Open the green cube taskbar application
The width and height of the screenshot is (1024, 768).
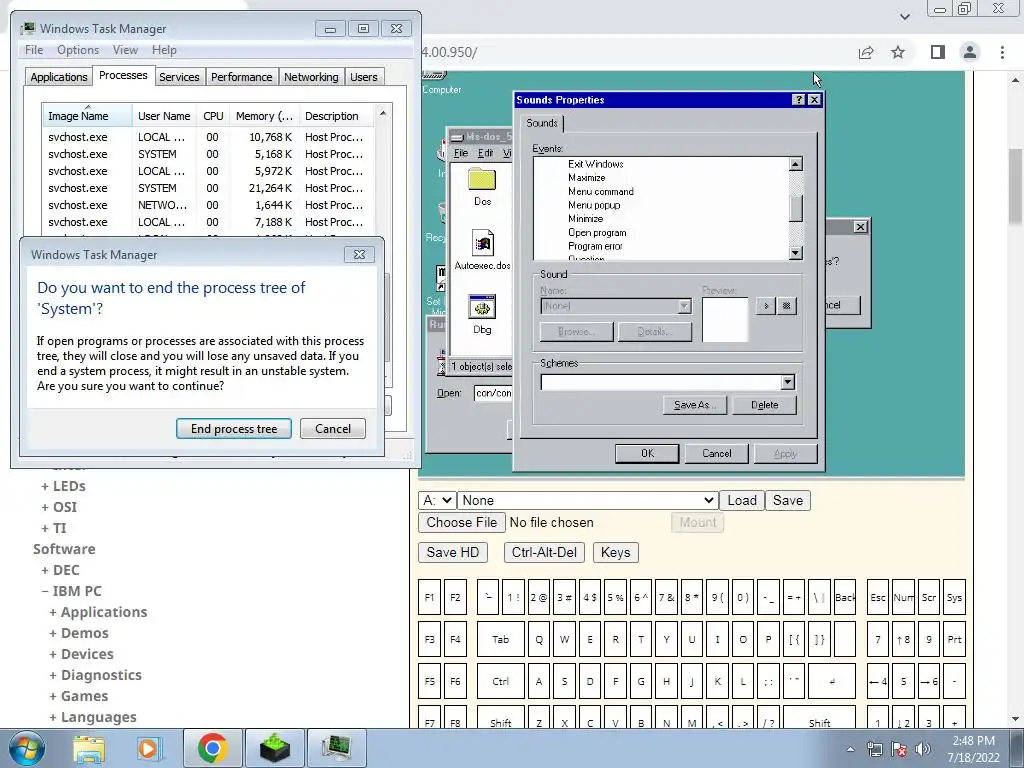(274, 748)
